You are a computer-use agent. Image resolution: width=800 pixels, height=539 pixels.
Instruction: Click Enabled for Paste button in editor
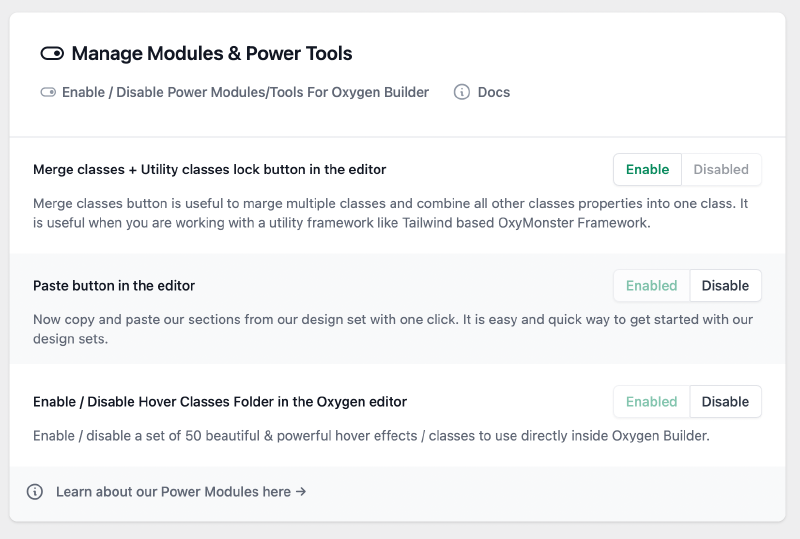click(x=651, y=286)
